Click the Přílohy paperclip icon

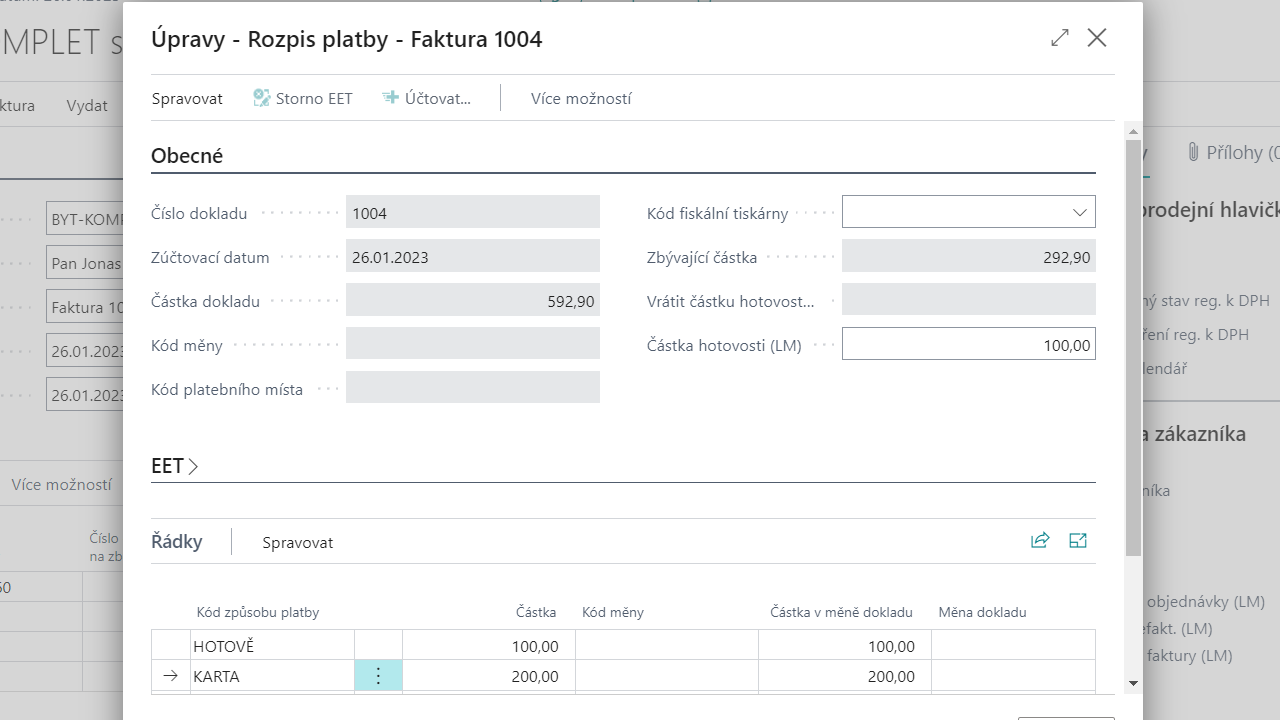click(1193, 152)
